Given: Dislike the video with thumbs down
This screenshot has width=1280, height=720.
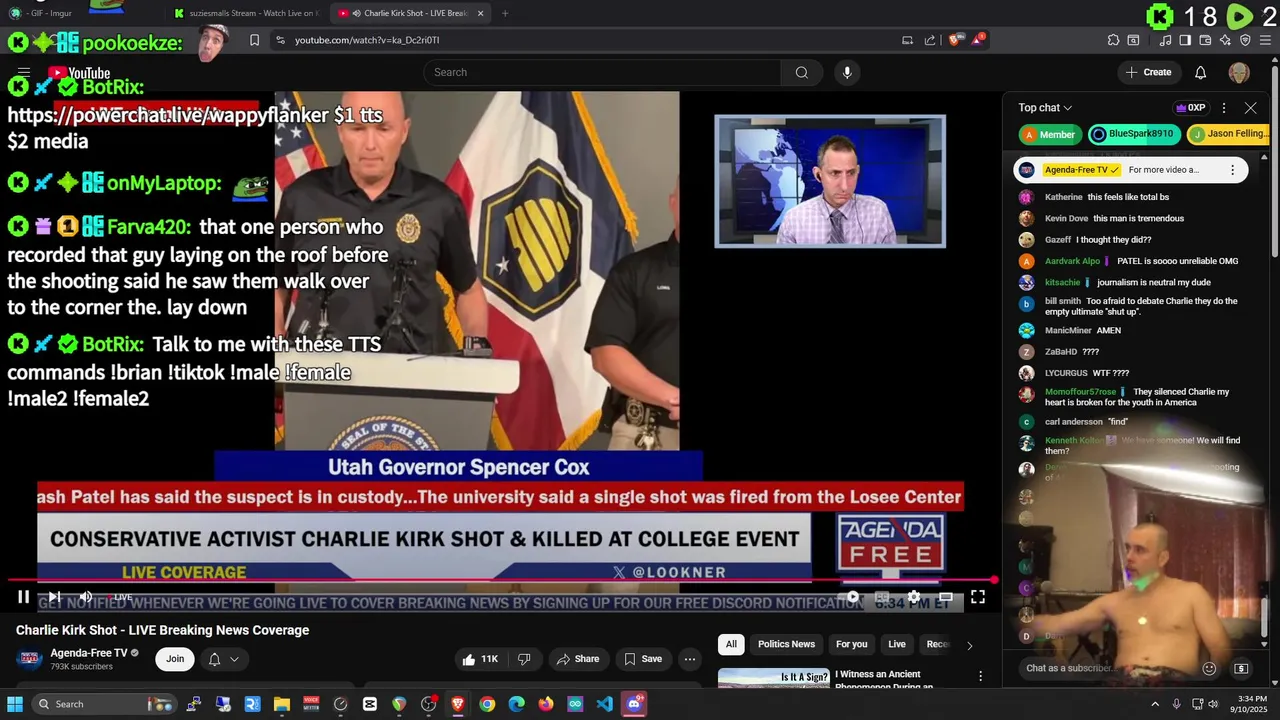Looking at the screenshot, I should click(x=524, y=659).
